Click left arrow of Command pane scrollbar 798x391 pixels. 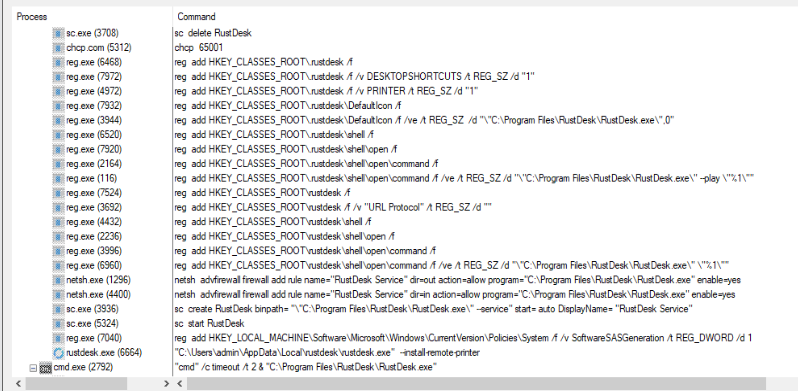coord(180,383)
